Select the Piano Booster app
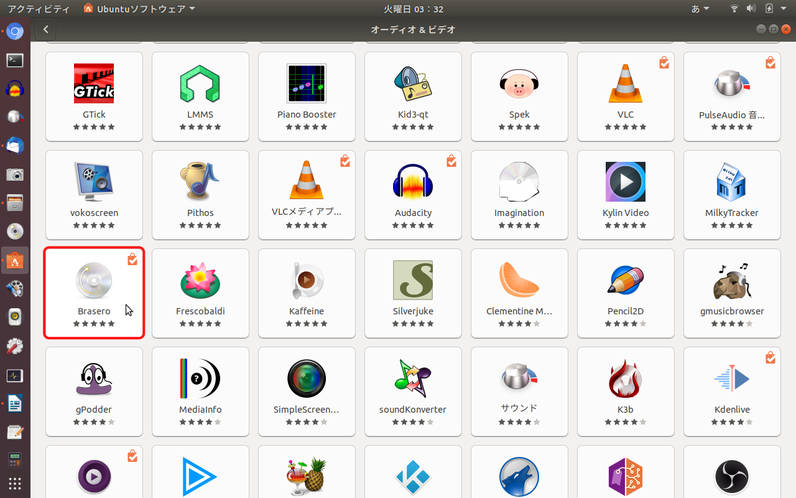Viewport: 796px width, 498px height. coord(307,96)
